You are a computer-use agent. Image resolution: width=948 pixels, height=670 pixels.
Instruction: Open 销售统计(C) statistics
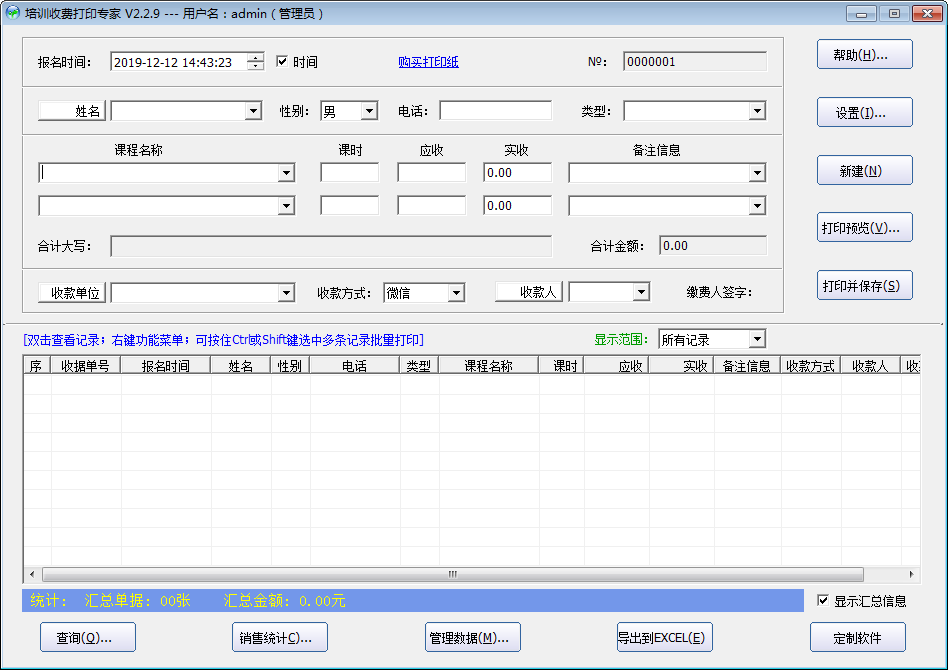[280, 637]
